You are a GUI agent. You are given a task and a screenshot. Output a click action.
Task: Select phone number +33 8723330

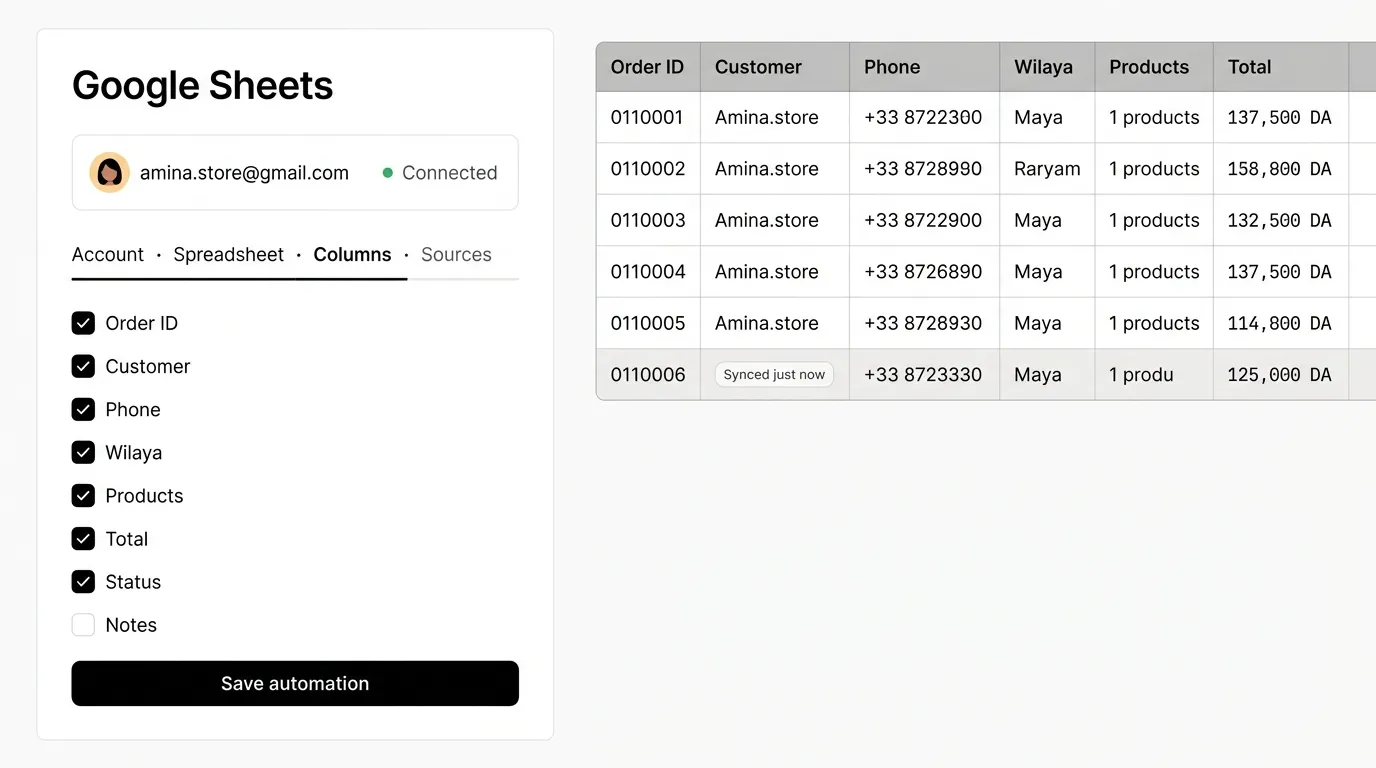click(923, 375)
